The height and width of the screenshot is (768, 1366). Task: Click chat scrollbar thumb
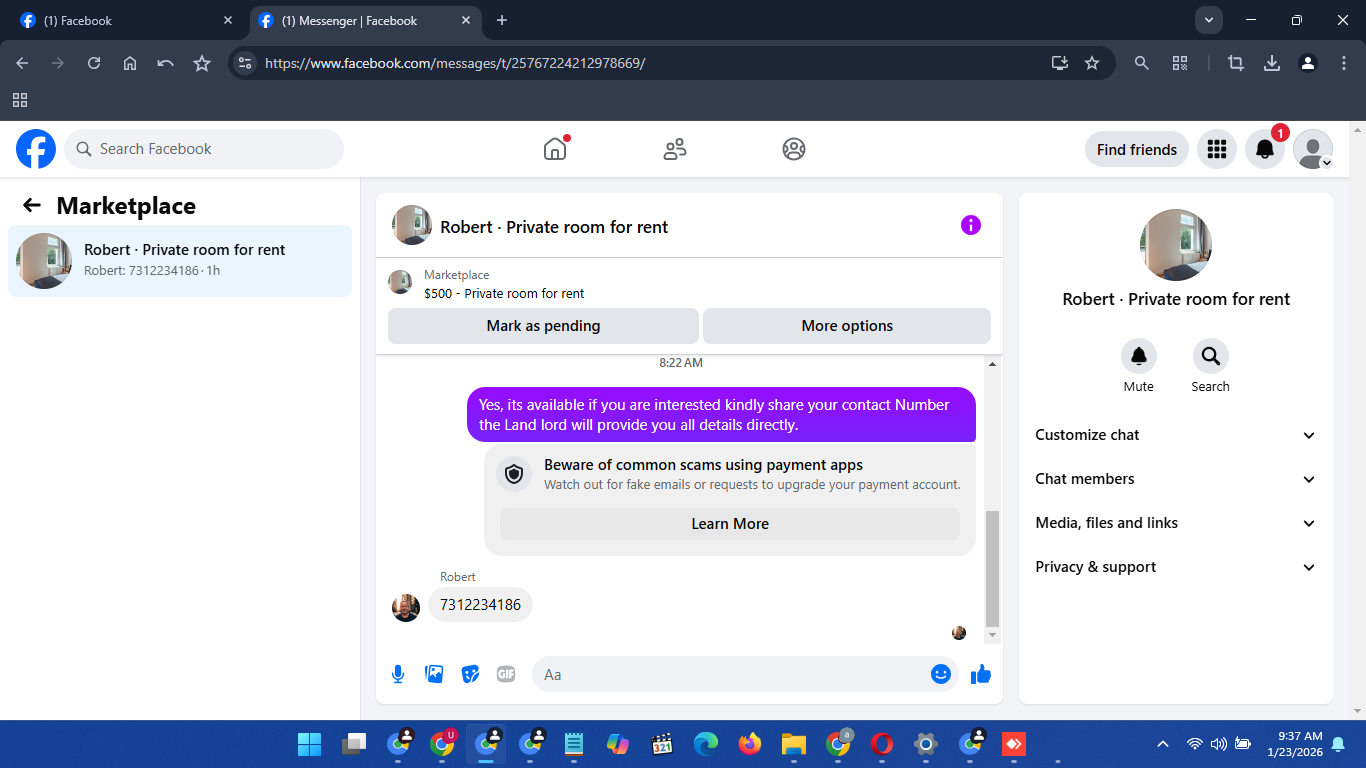[x=992, y=568]
